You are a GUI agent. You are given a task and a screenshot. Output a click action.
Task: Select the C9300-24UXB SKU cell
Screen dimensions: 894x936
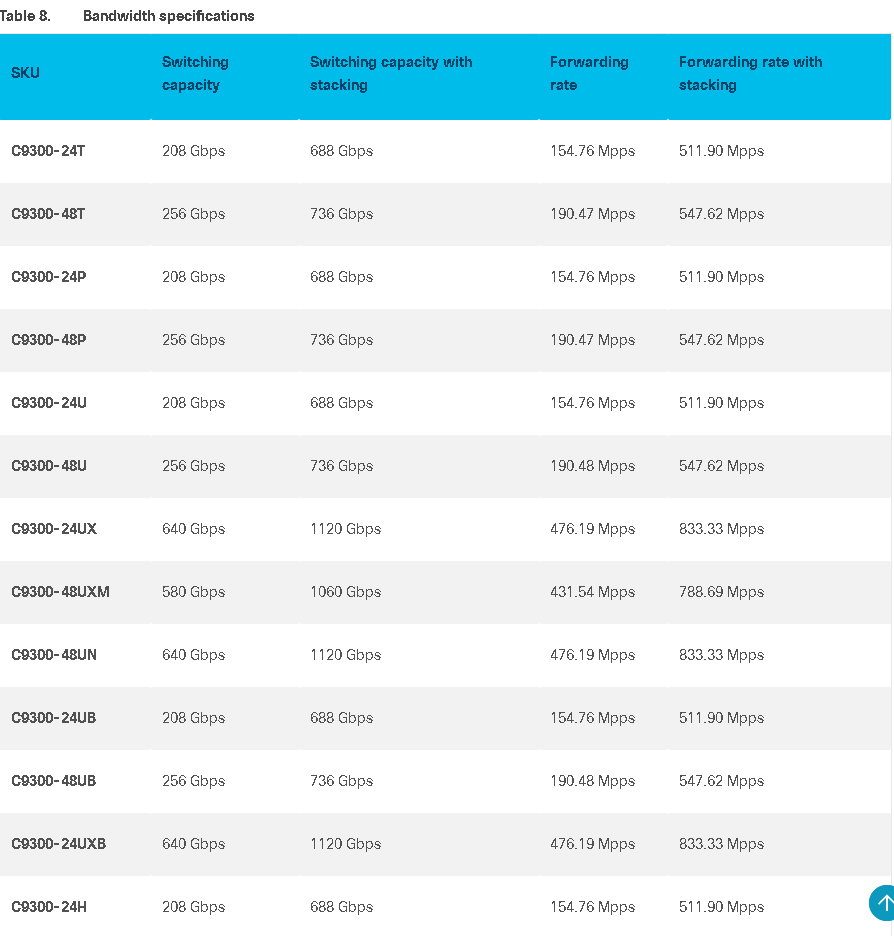[58, 843]
